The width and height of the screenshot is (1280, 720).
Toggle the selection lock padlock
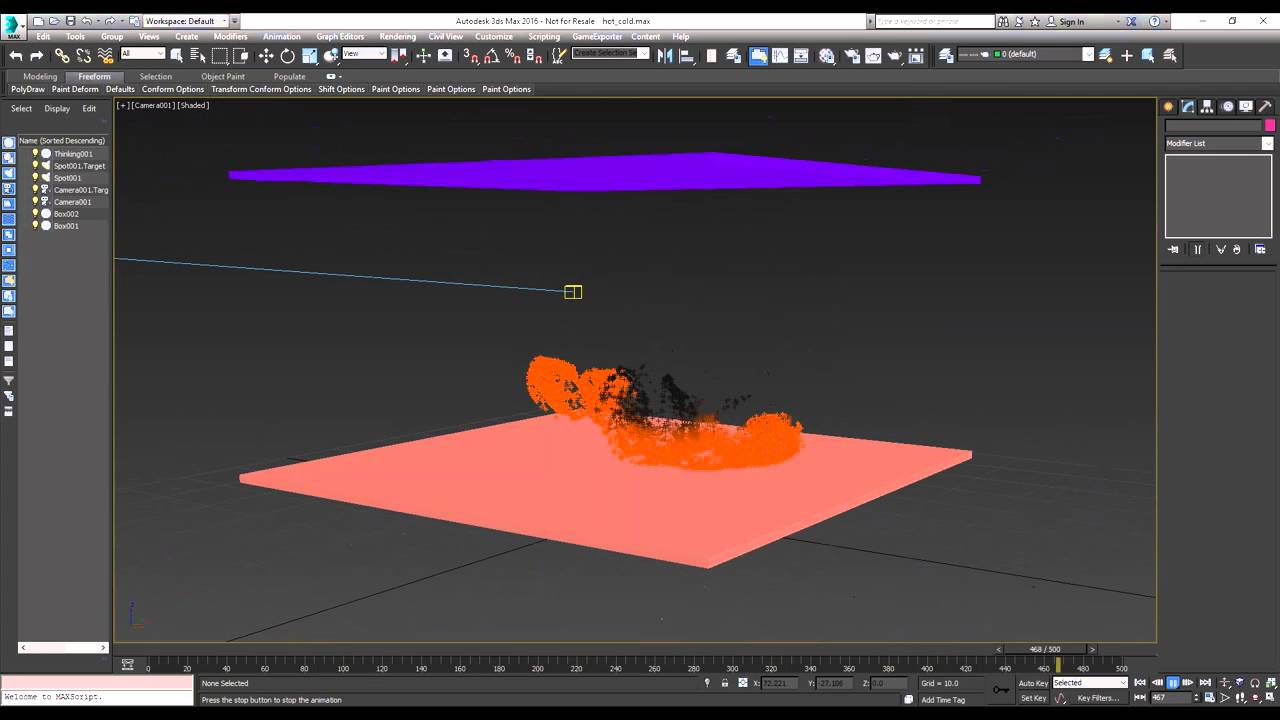pyautogui.click(x=725, y=683)
